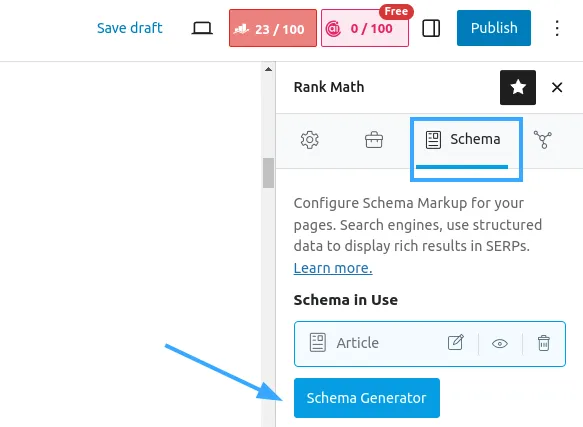The image size is (583, 427).
Task: Switch to the General gear tab
Action: 309,140
